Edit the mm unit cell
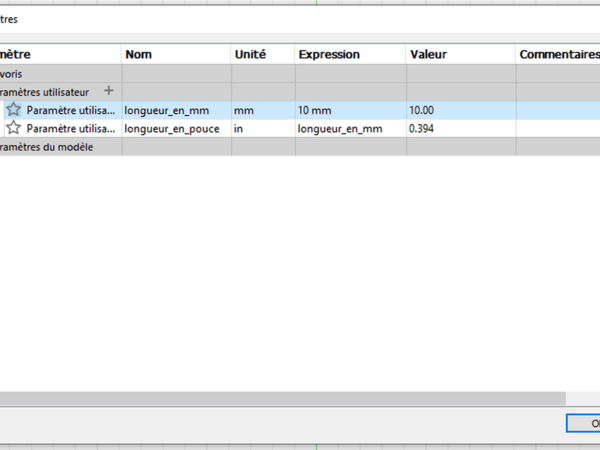The image size is (600, 450). [263, 110]
